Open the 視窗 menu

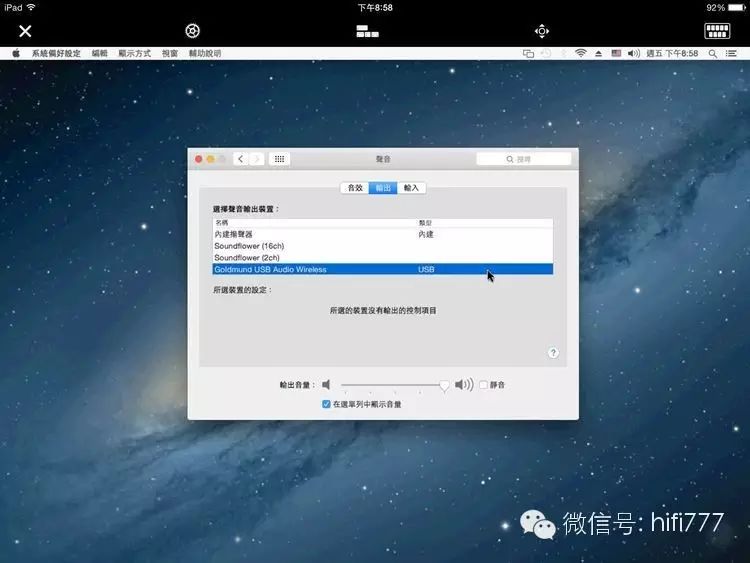[x=170, y=53]
